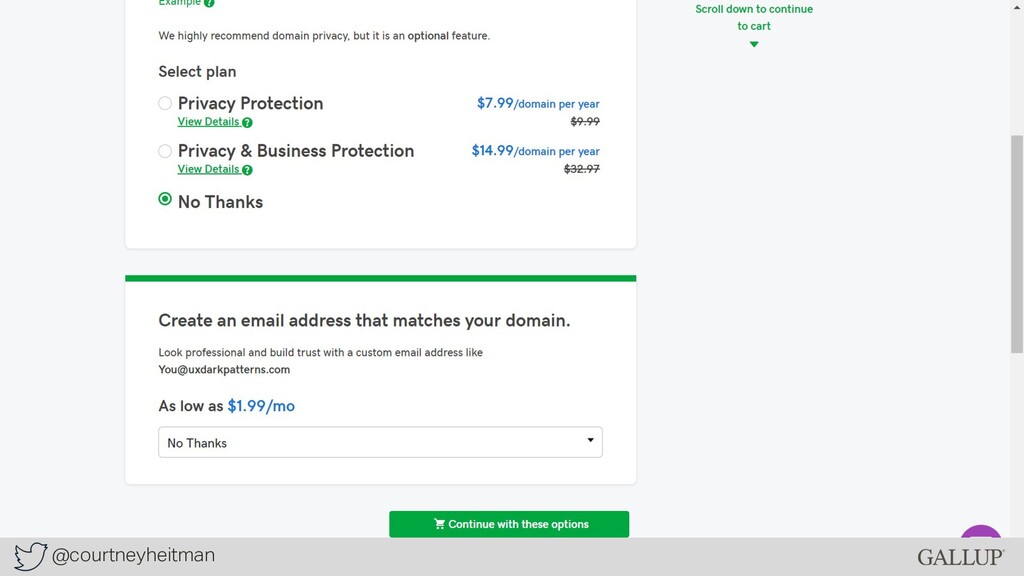Click the help icon beside Example
Screen dimensions: 1024x576
[209, 3]
